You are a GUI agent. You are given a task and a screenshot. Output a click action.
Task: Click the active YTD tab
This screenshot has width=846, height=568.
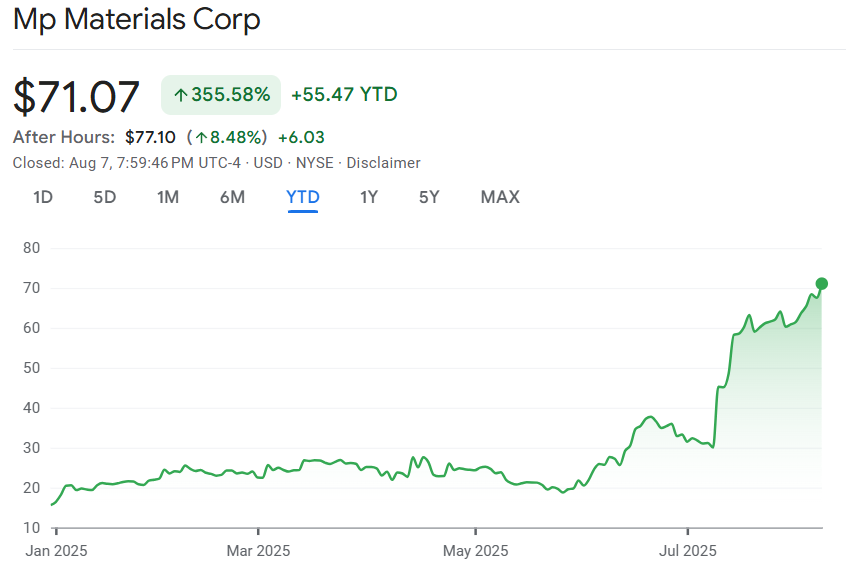[x=303, y=197]
